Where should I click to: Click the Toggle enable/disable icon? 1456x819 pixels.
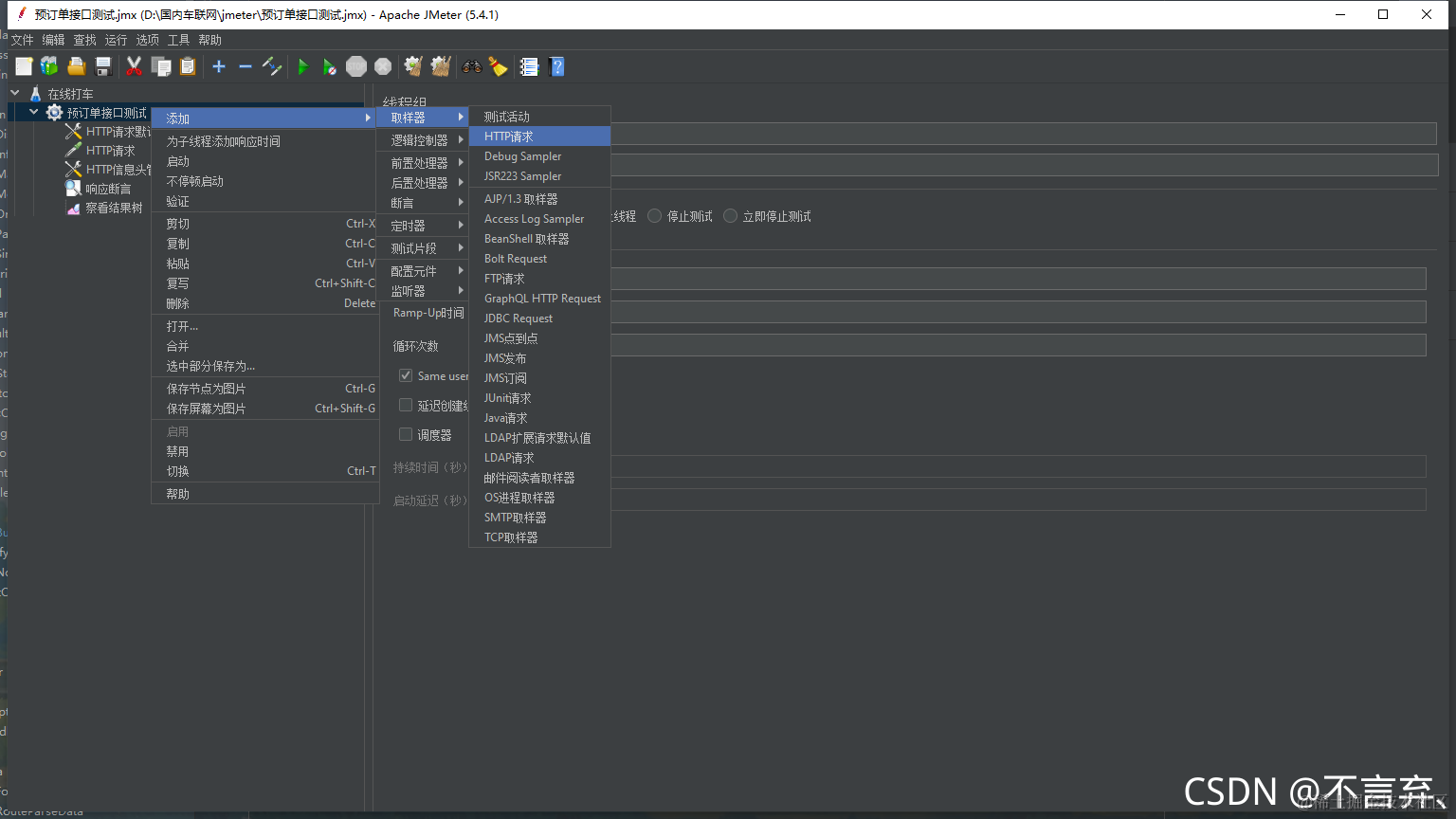click(x=272, y=66)
